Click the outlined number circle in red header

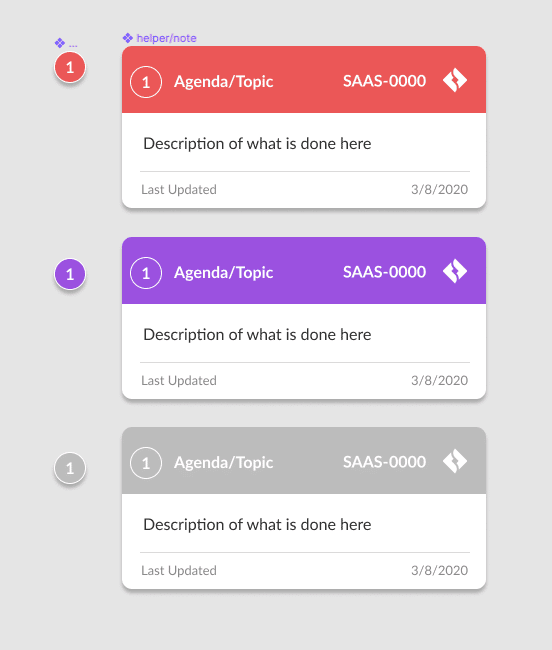tap(146, 82)
